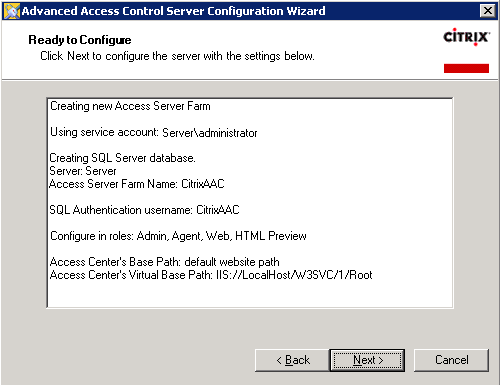
Task: Click the Citrix logo
Action: point(466,37)
